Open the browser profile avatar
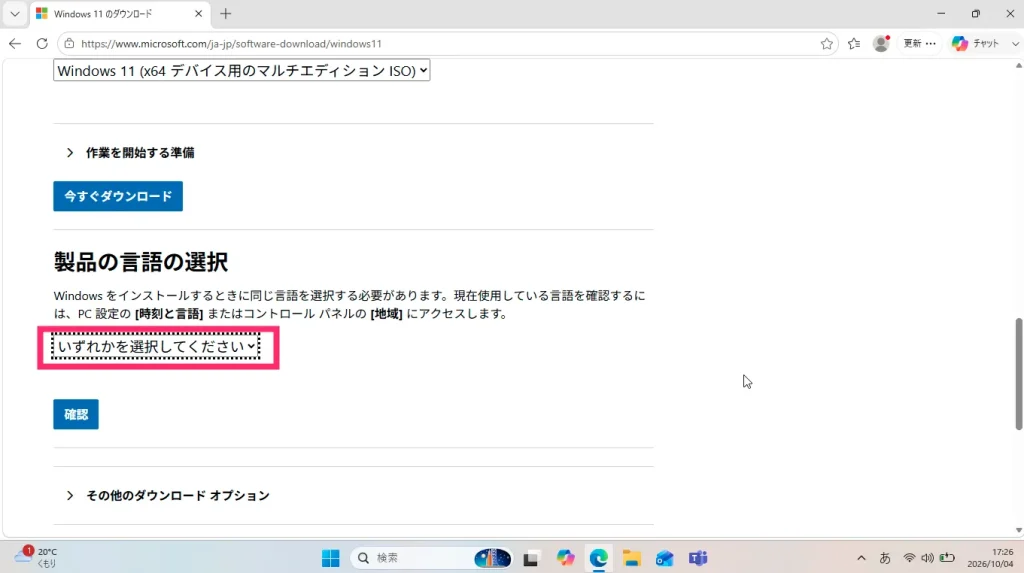 (x=881, y=44)
